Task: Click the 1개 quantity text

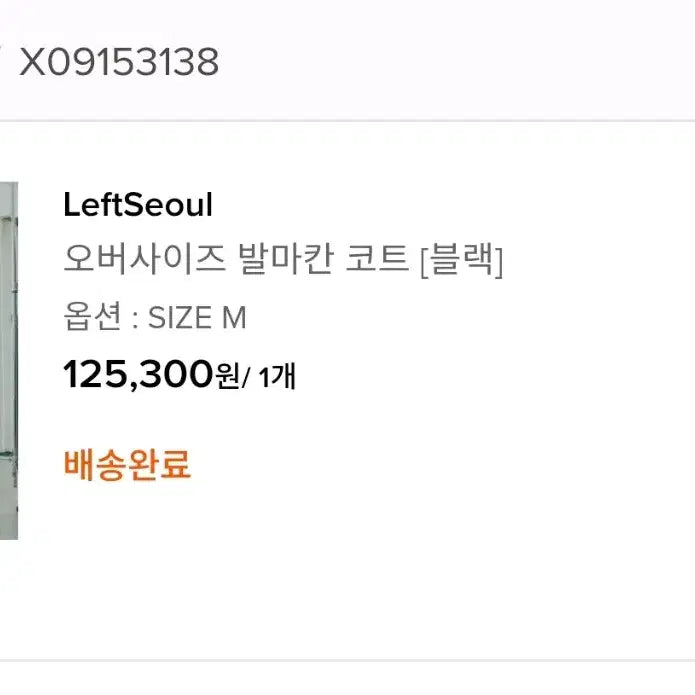Action: [277, 378]
